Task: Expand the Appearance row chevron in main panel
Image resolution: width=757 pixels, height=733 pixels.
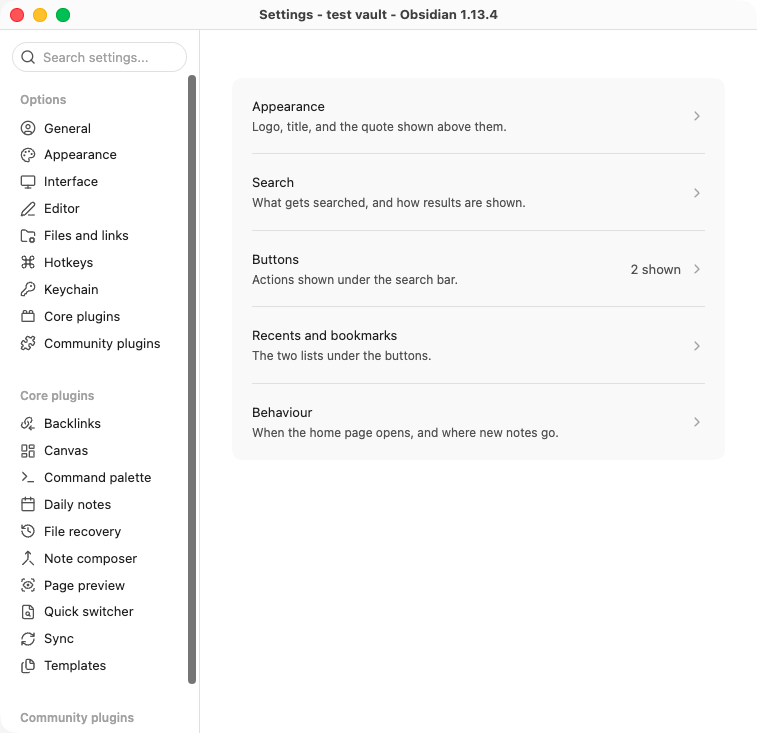Action: pos(697,116)
